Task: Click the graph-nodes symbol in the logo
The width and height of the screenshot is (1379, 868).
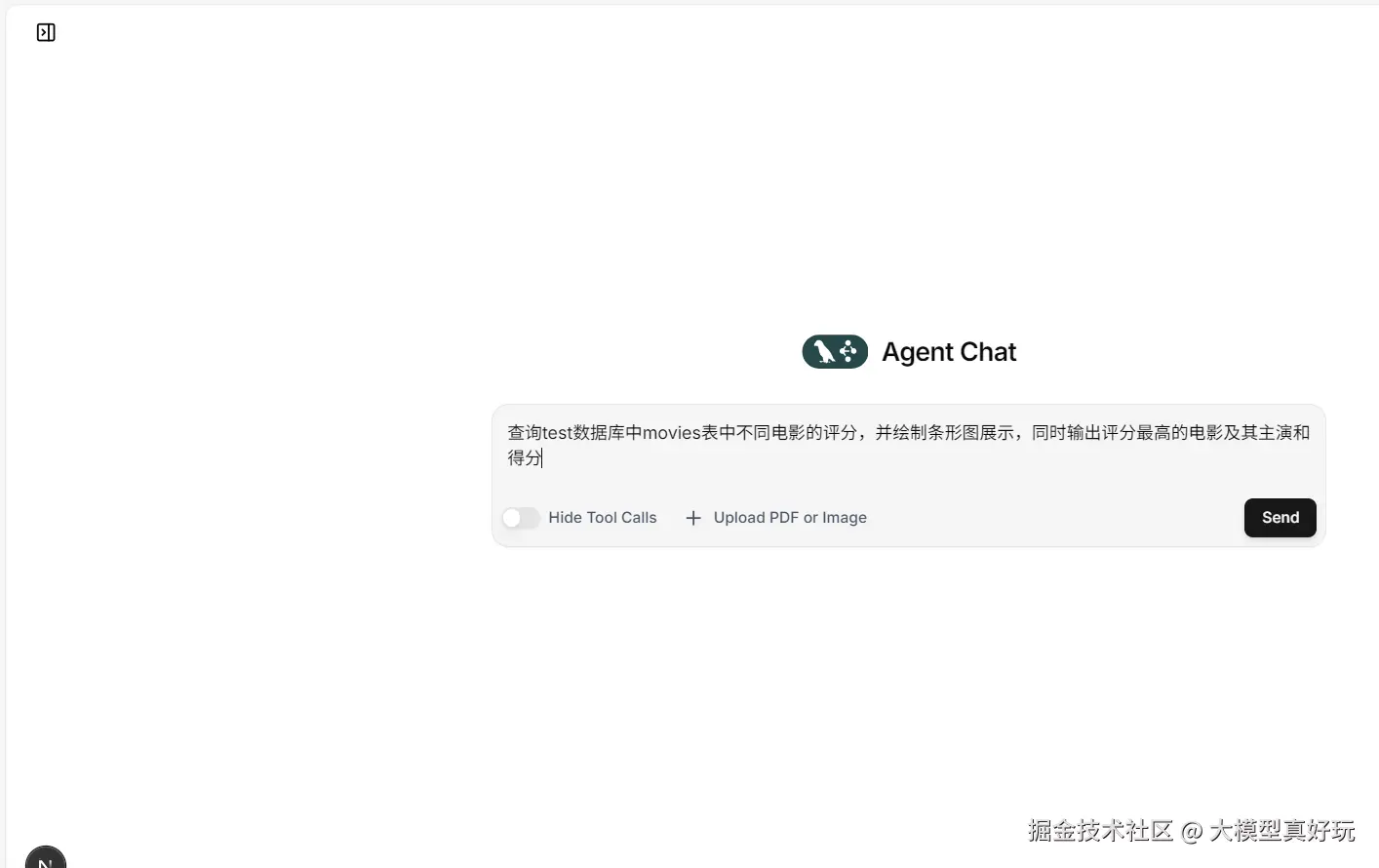Action: [848, 351]
